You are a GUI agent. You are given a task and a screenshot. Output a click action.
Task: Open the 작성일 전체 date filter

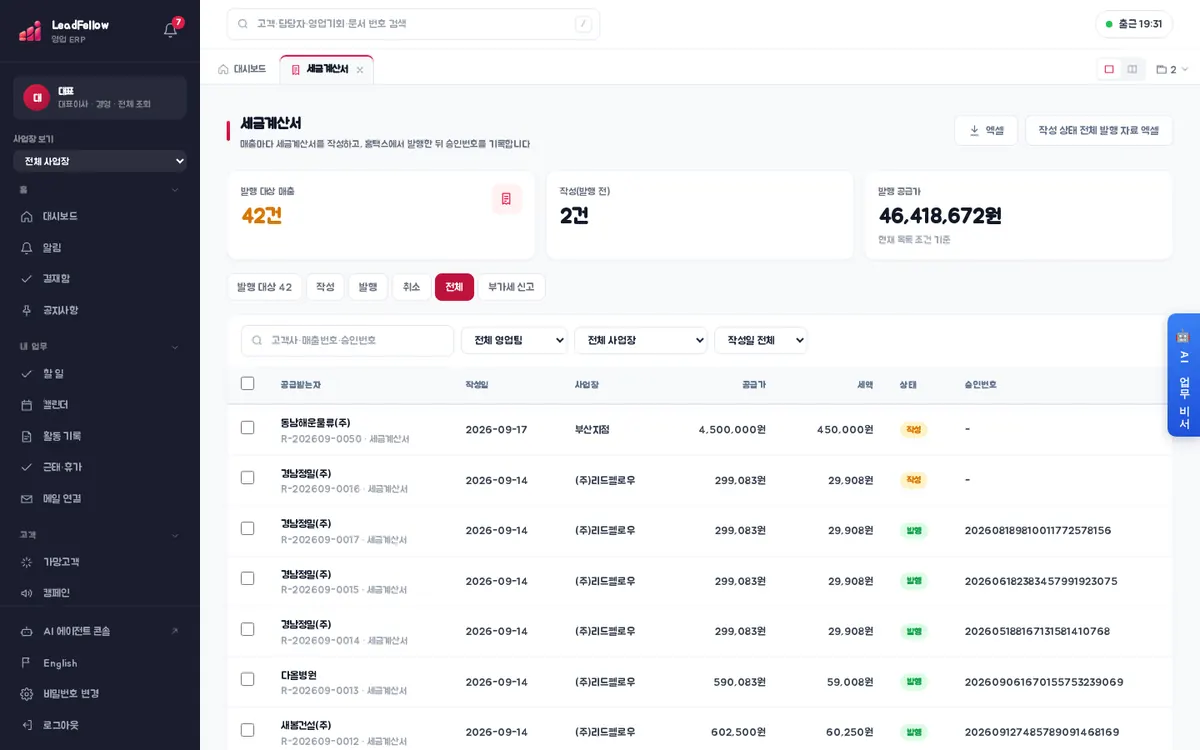tap(760, 340)
